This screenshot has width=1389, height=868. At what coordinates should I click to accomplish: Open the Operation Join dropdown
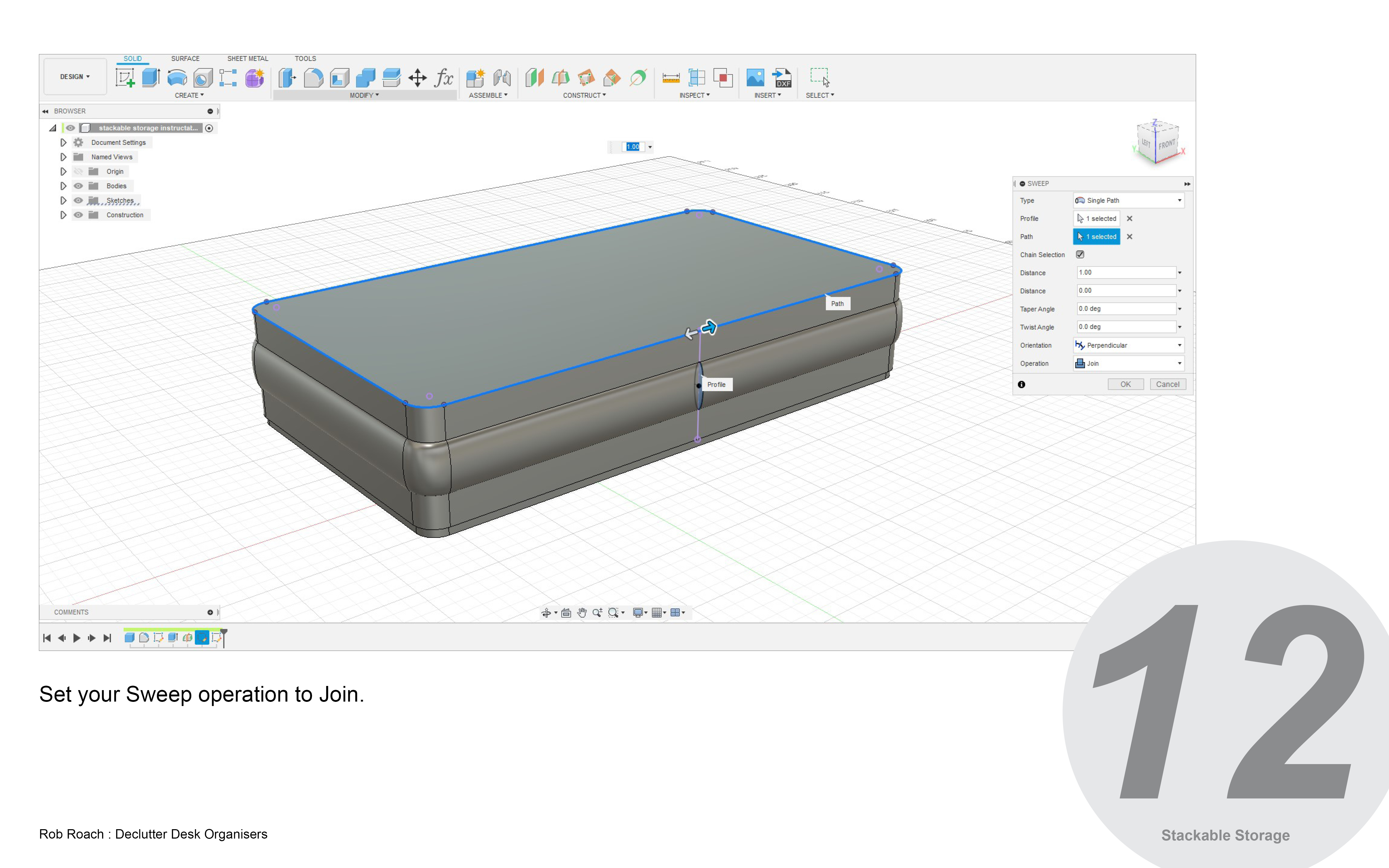(x=1129, y=363)
